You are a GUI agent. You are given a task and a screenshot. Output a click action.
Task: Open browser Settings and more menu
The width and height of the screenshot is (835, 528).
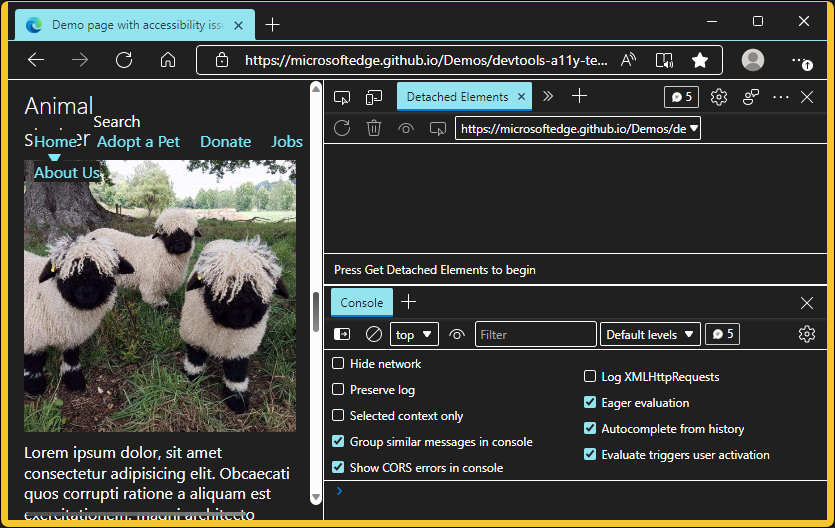point(801,61)
